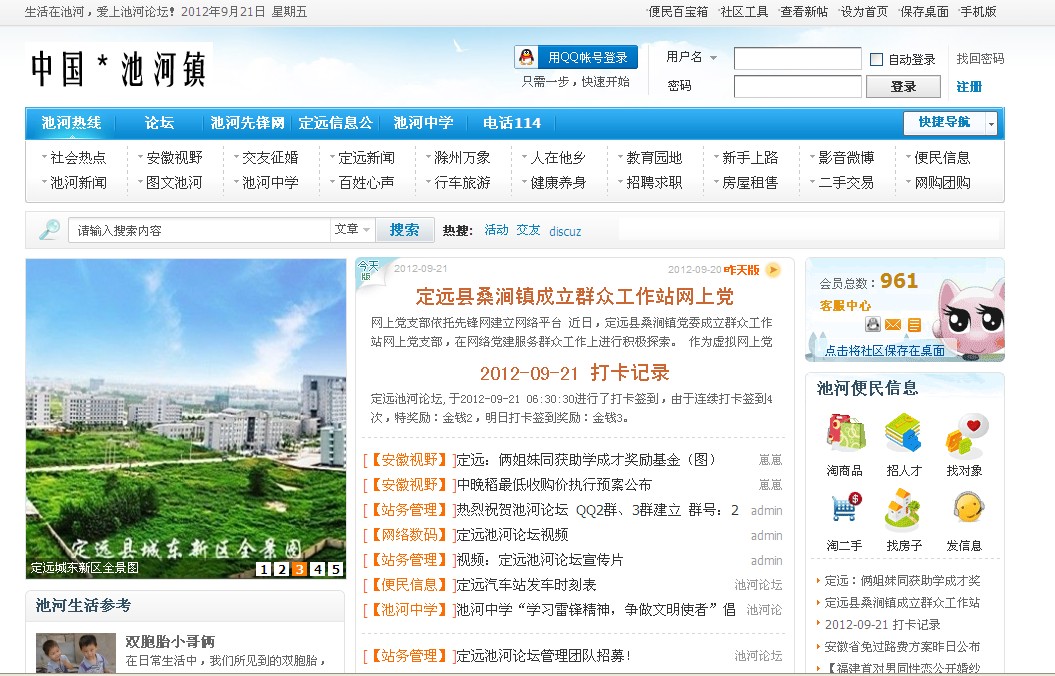Image resolution: width=1055 pixels, height=676 pixels.
Task: Show slideshow image number 1
Action: click(264, 569)
